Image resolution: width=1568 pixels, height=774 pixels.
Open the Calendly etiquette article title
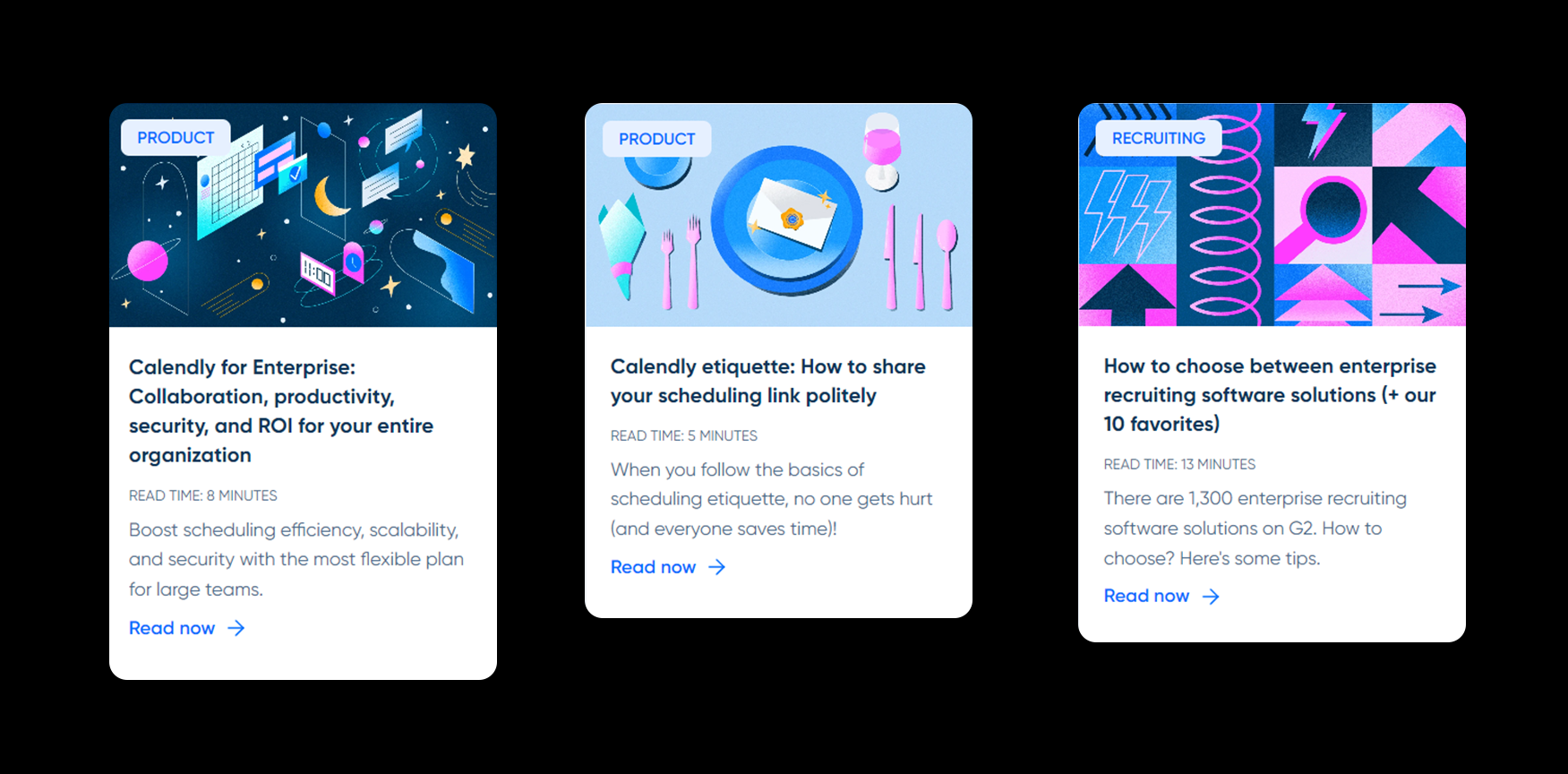(x=767, y=381)
